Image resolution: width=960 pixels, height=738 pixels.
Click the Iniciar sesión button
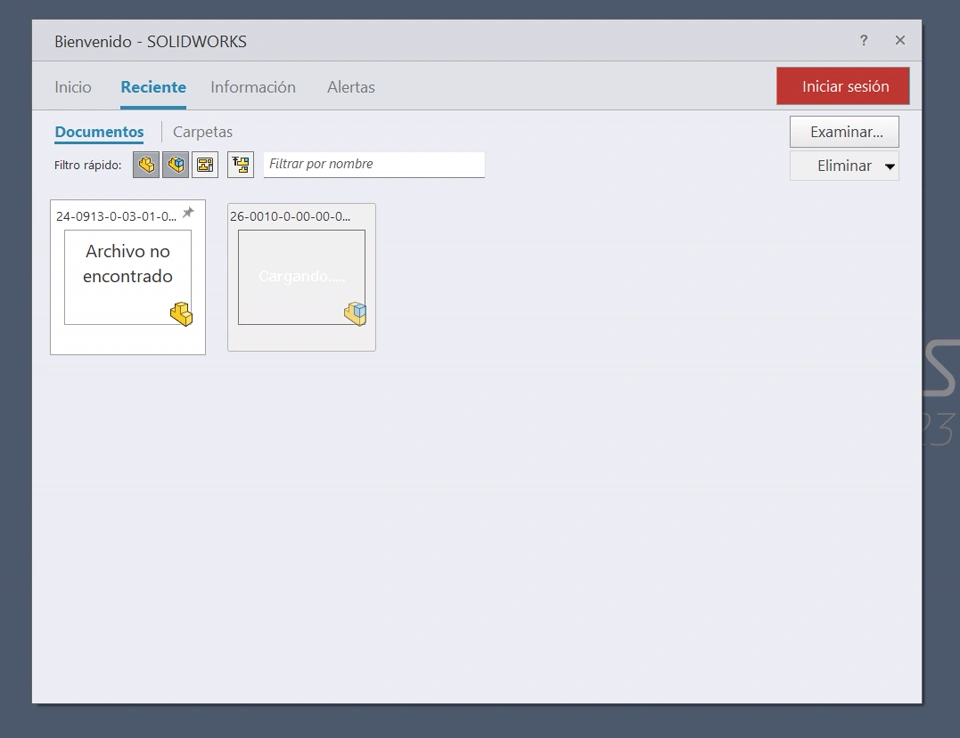843,86
